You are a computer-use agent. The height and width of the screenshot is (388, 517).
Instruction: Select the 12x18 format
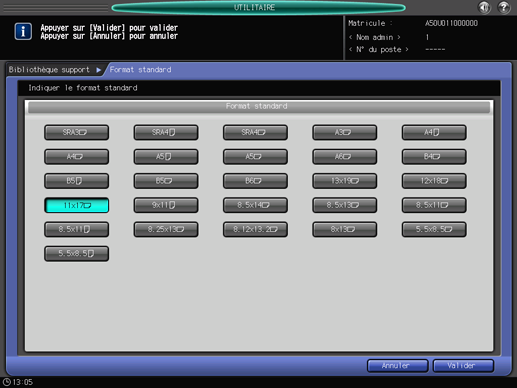tap(434, 181)
